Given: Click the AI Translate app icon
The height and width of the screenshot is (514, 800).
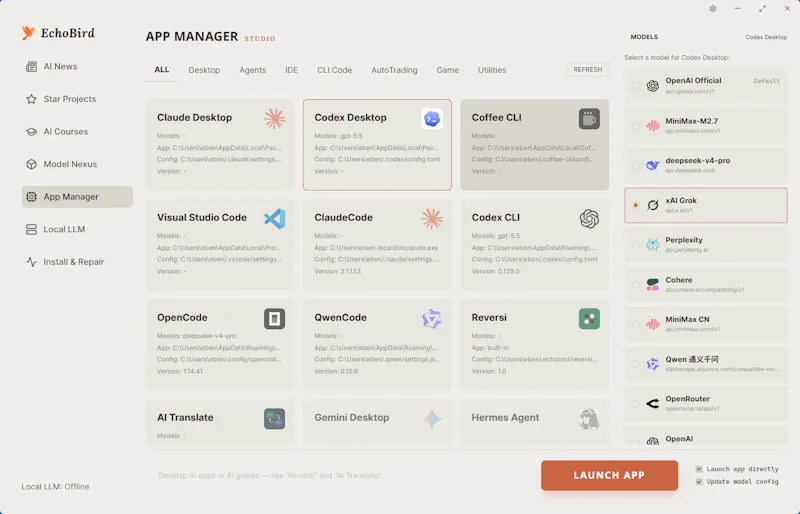Looking at the screenshot, I should tap(274, 419).
